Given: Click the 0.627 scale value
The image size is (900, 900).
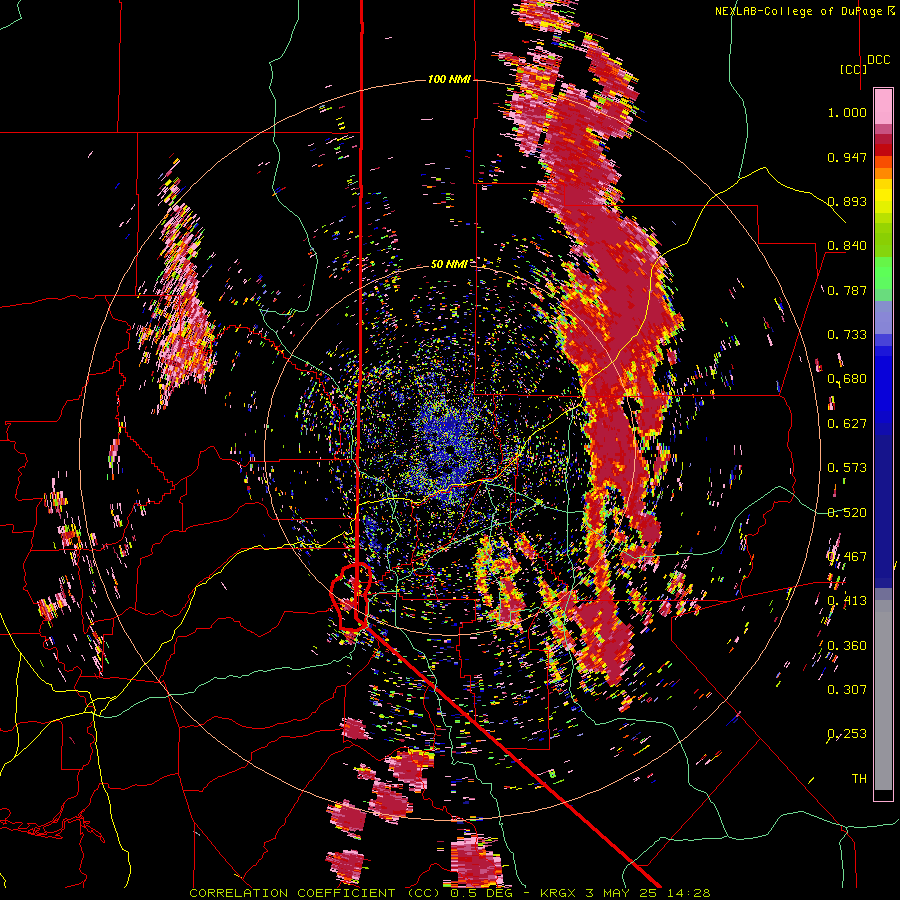Looking at the screenshot, I should pos(847,424).
